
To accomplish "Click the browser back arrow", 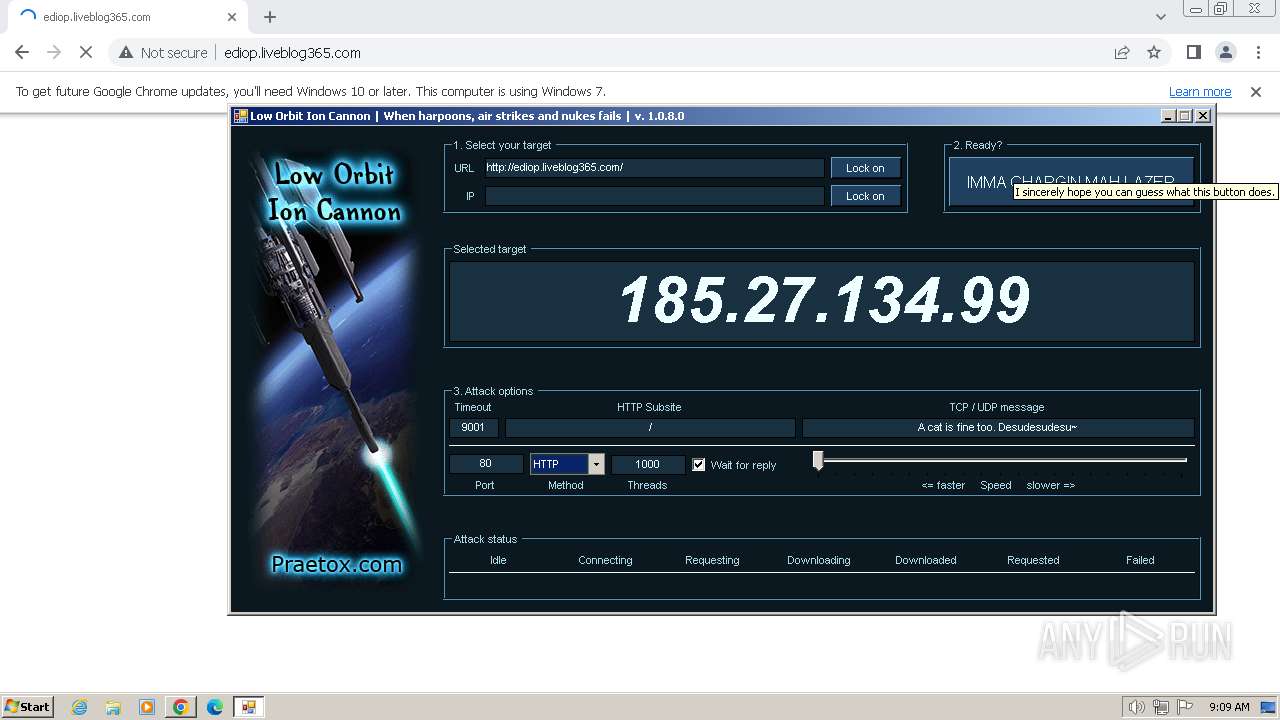I will (x=22, y=52).
